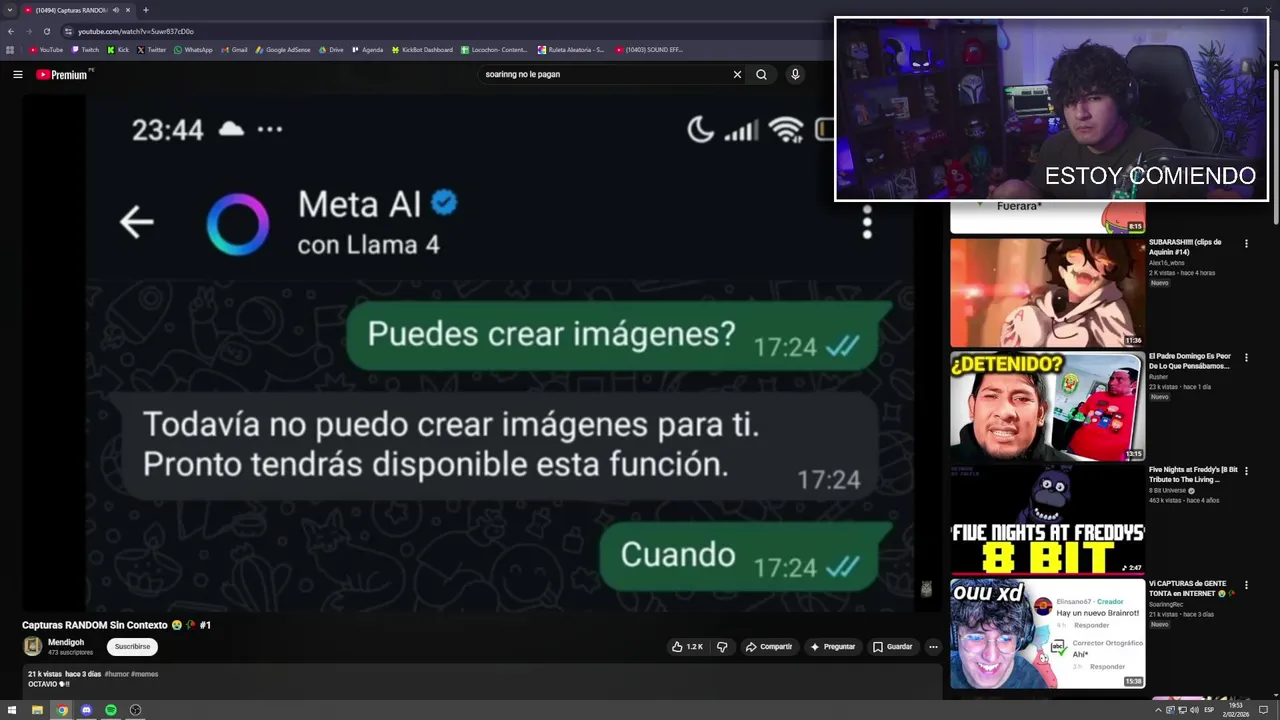Open the Mendigoh channel name link
The image size is (1280, 720).
pyautogui.click(x=66, y=642)
